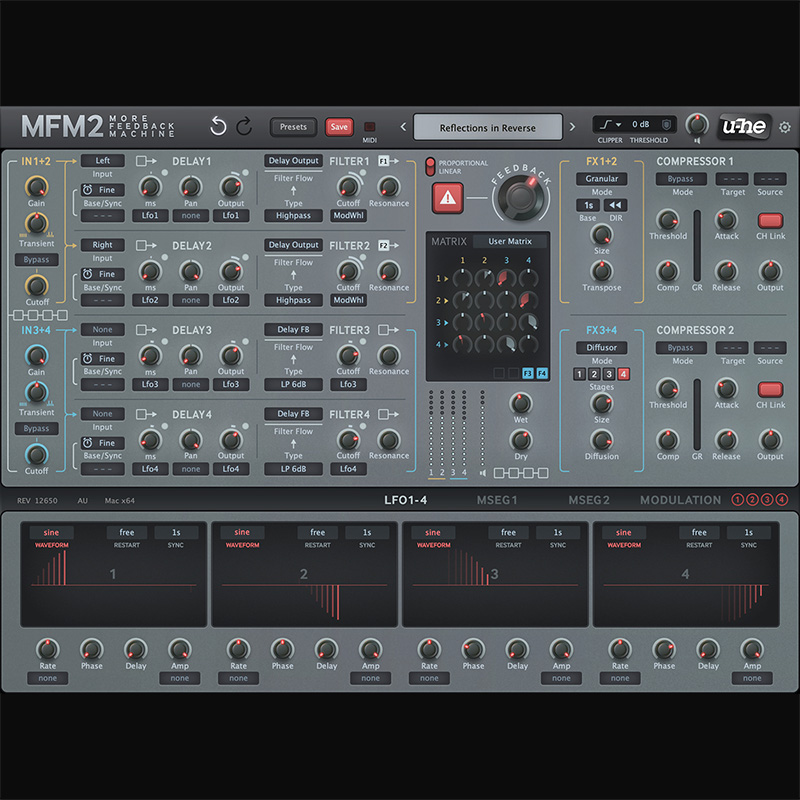Image resolution: width=800 pixels, height=800 pixels.
Task: Click the threshold shield icon
Action: pyautogui.click(x=666, y=124)
